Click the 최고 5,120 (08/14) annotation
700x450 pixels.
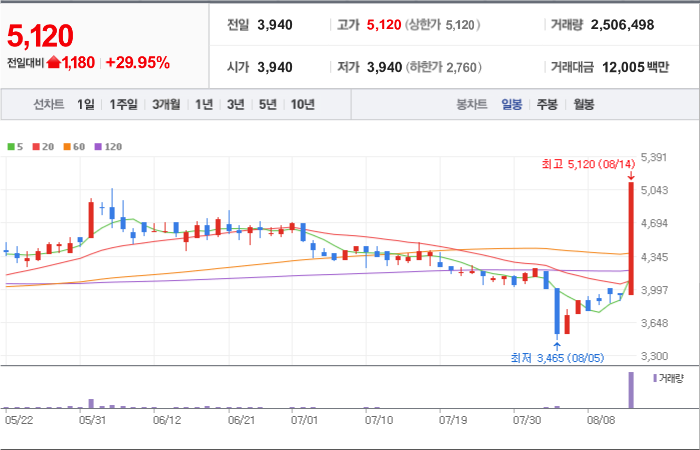pyautogui.click(x=588, y=164)
